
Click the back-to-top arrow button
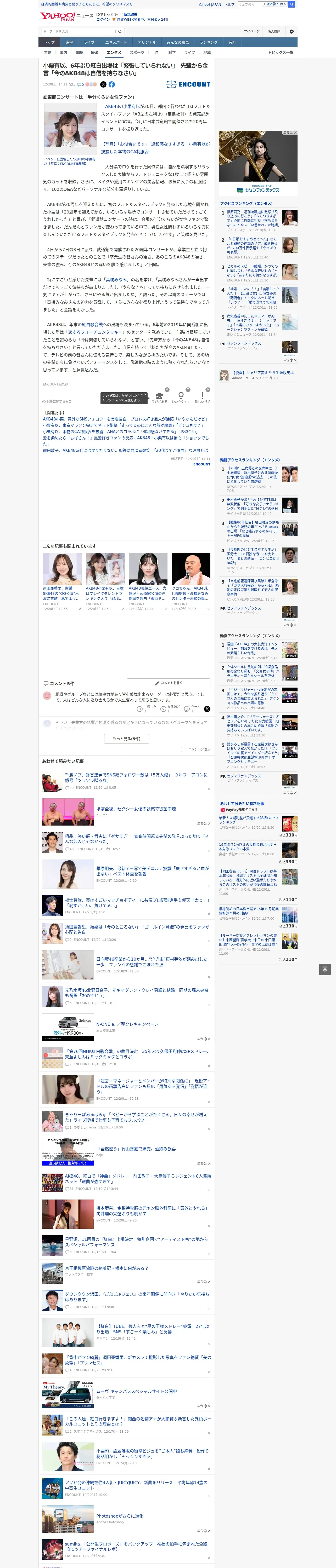[325, 969]
